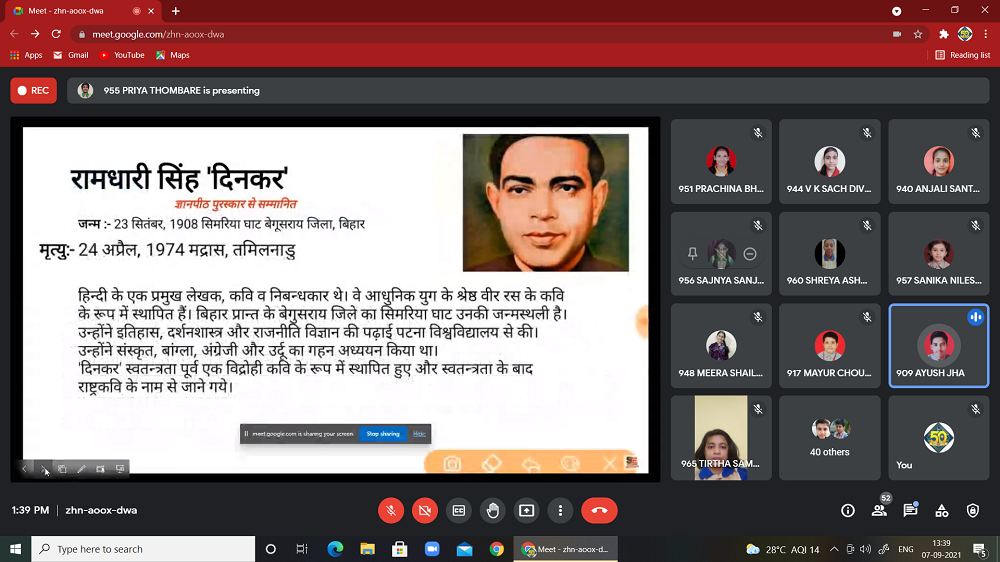Raise your hand in the meeting

(x=493, y=510)
